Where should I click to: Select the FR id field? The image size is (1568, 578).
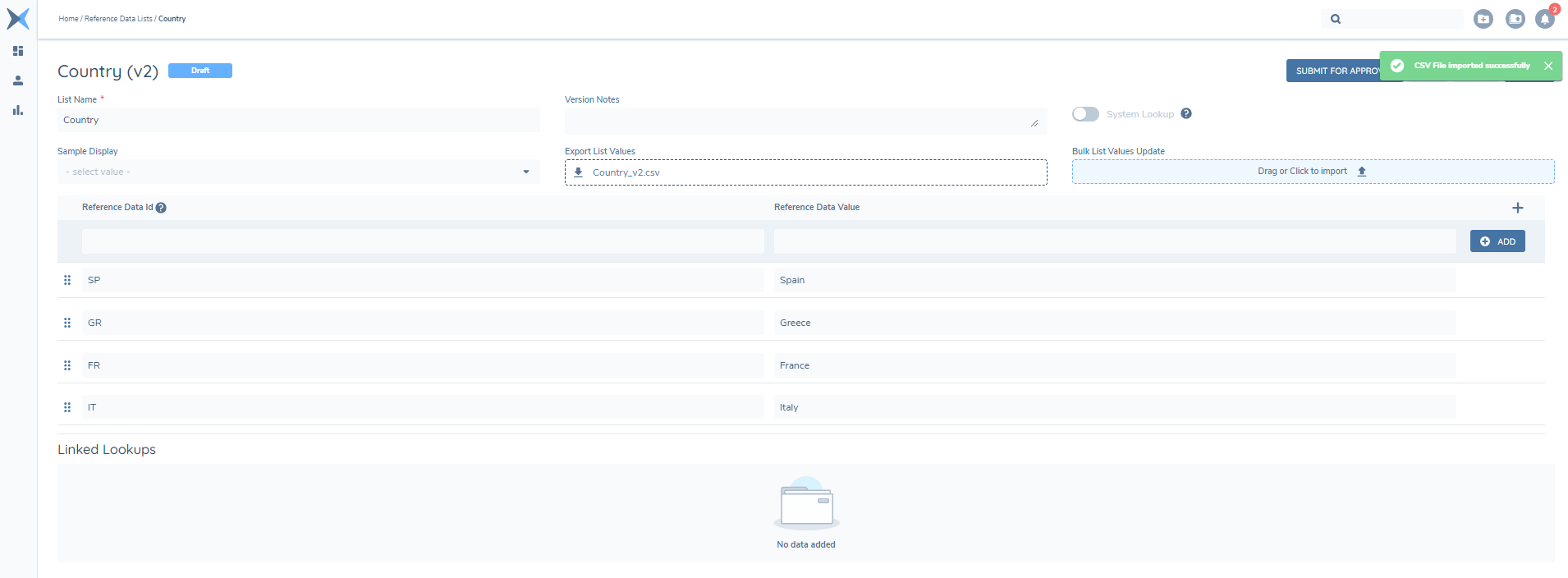(x=423, y=365)
